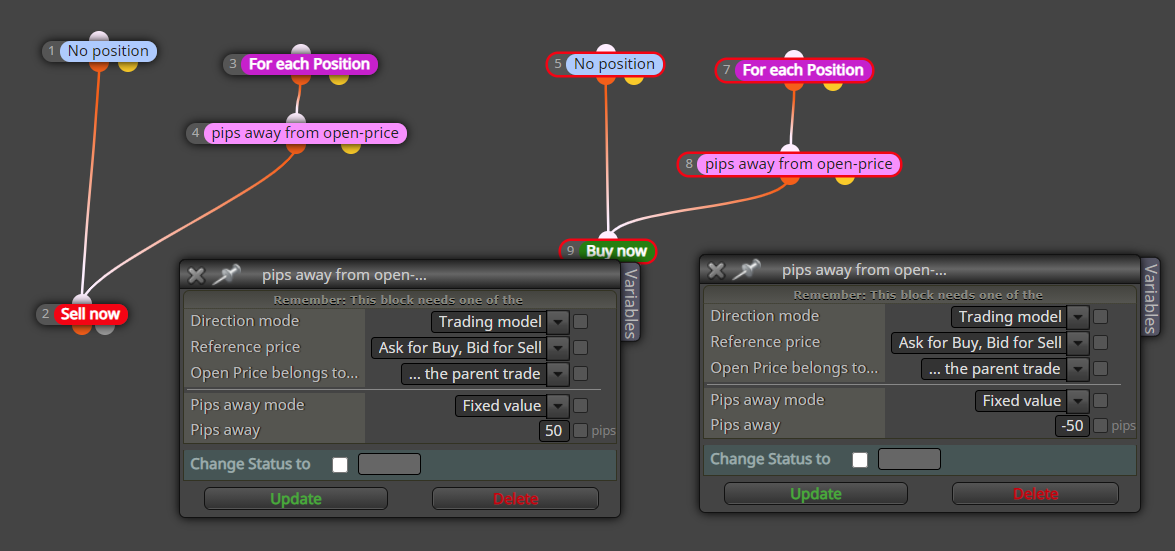This screenshot has width=1175, height=551.
Task: Enable Change Status to checkbox in 50-pips panel
Action: (340, 465)
